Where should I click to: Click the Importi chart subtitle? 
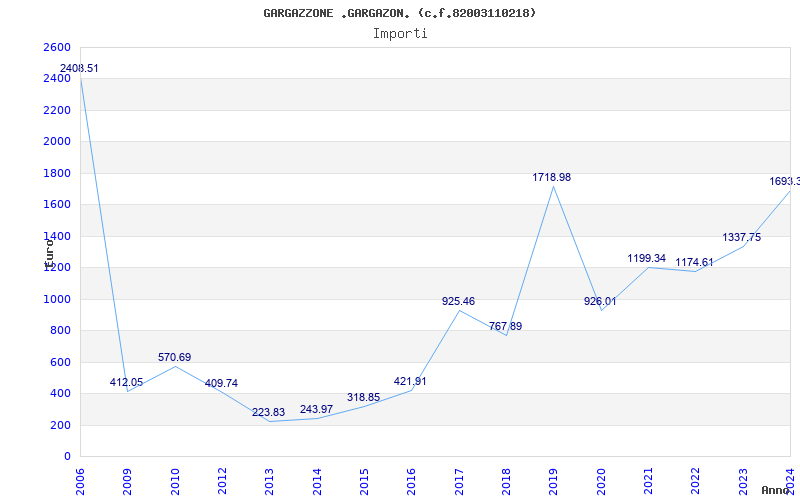point(400,33)
